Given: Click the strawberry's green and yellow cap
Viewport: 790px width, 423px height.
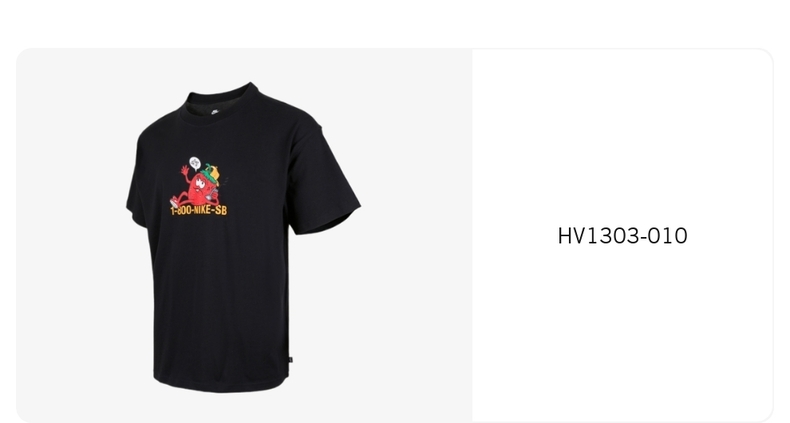Looking at the screenshot, I should [212, 173].
